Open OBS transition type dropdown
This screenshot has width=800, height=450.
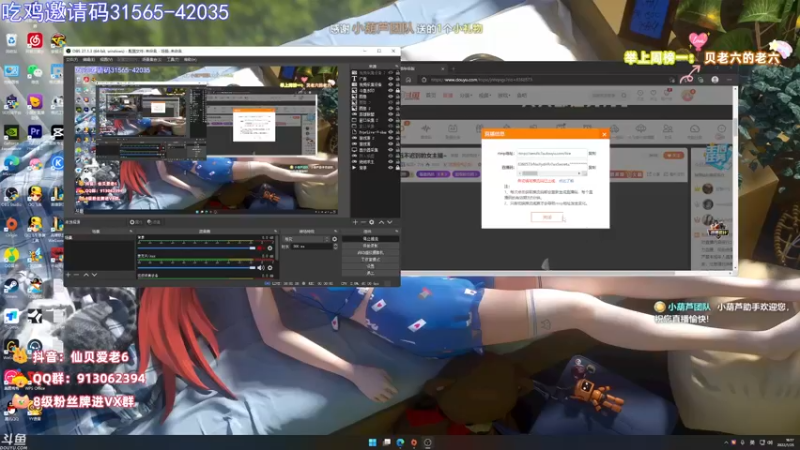[x=306, y=239]
